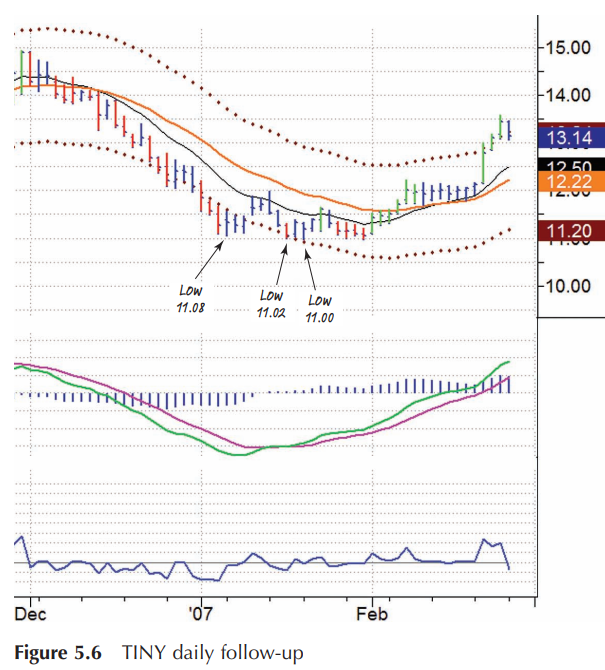The width and height of the screenshot is (605, 670).
Task: Click the 14.00 price axis label
Action: coord(568,95)
